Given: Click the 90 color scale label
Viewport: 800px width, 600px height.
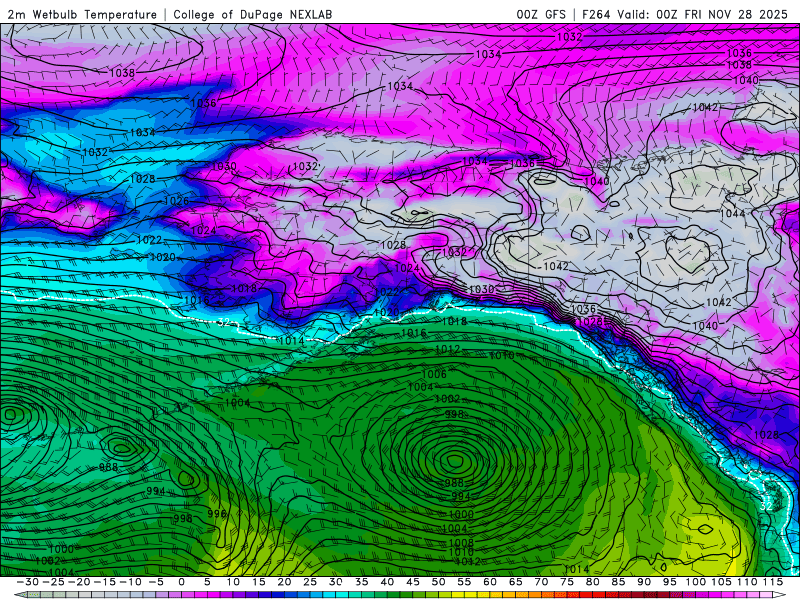Looking at the screenshot, I should click(x=644, y=582).
